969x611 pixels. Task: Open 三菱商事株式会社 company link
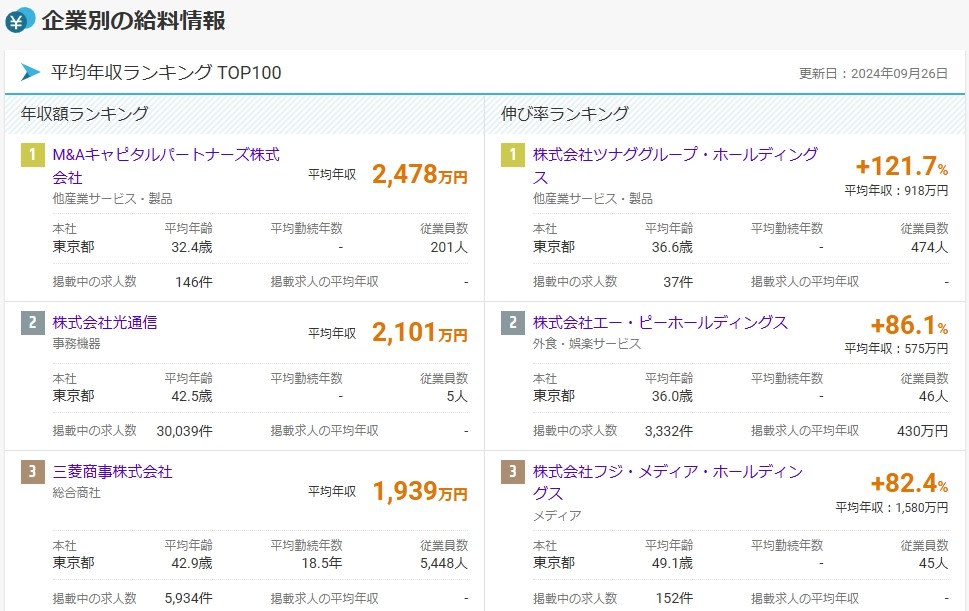point(112,472)
